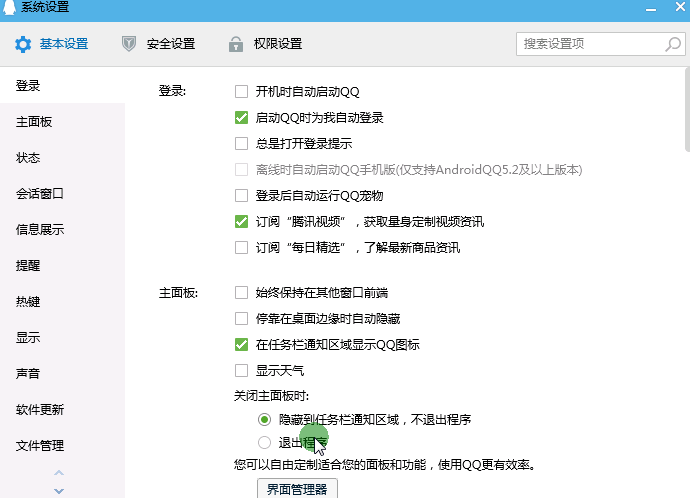This screenshot has height=498, width=690.
Task: Open 软件更新 settings in sidebar
Action: [x=62, y=410]
